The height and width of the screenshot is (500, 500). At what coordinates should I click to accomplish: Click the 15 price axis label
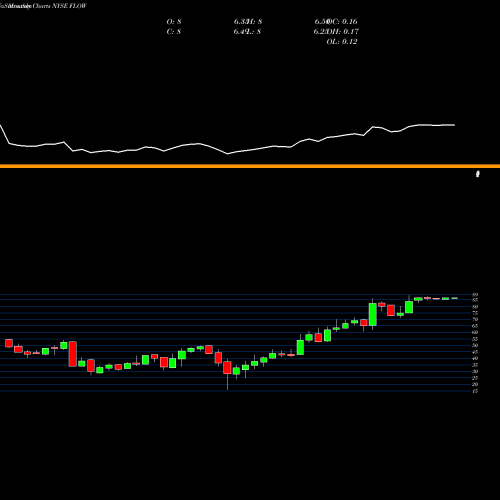tap(475, 391)
